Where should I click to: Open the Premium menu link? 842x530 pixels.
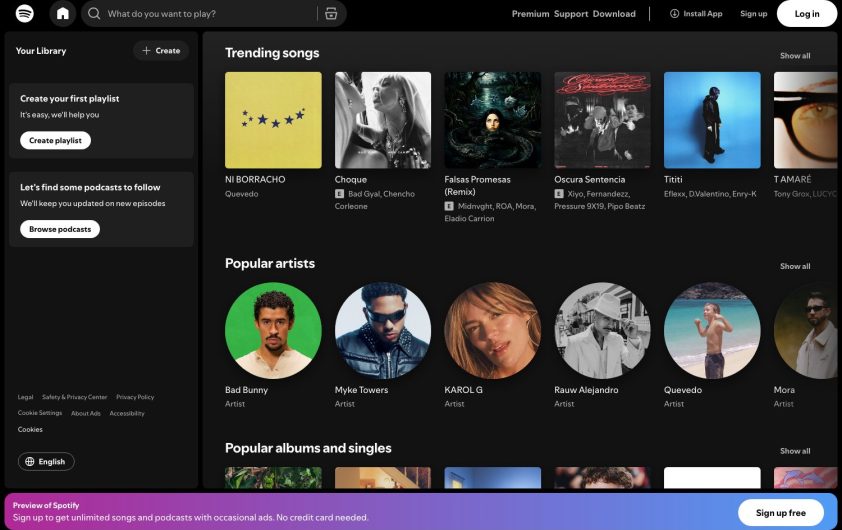(530, 14)
